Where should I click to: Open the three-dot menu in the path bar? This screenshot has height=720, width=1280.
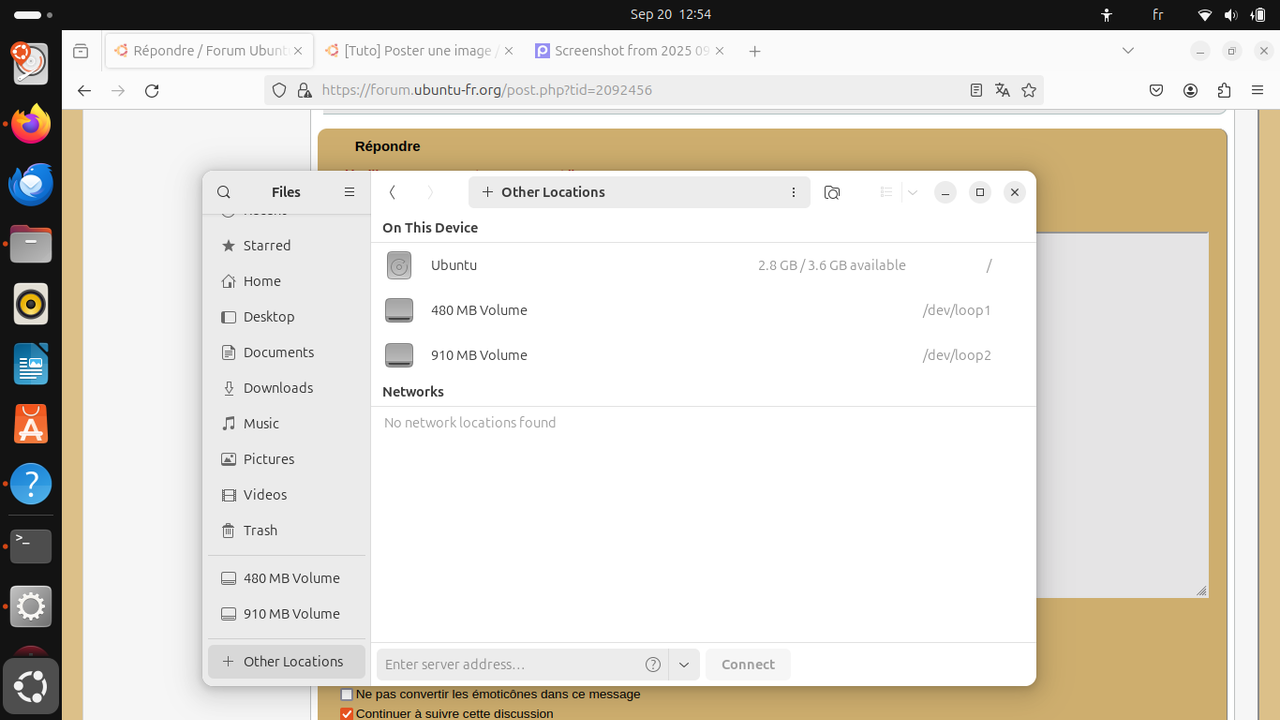point(793,192)
